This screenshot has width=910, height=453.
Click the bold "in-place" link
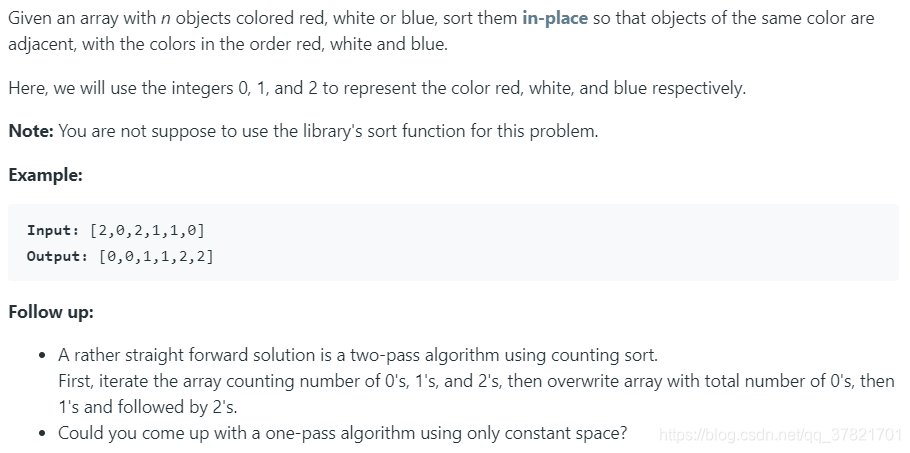pyautogui.click(x=555, y=18)
